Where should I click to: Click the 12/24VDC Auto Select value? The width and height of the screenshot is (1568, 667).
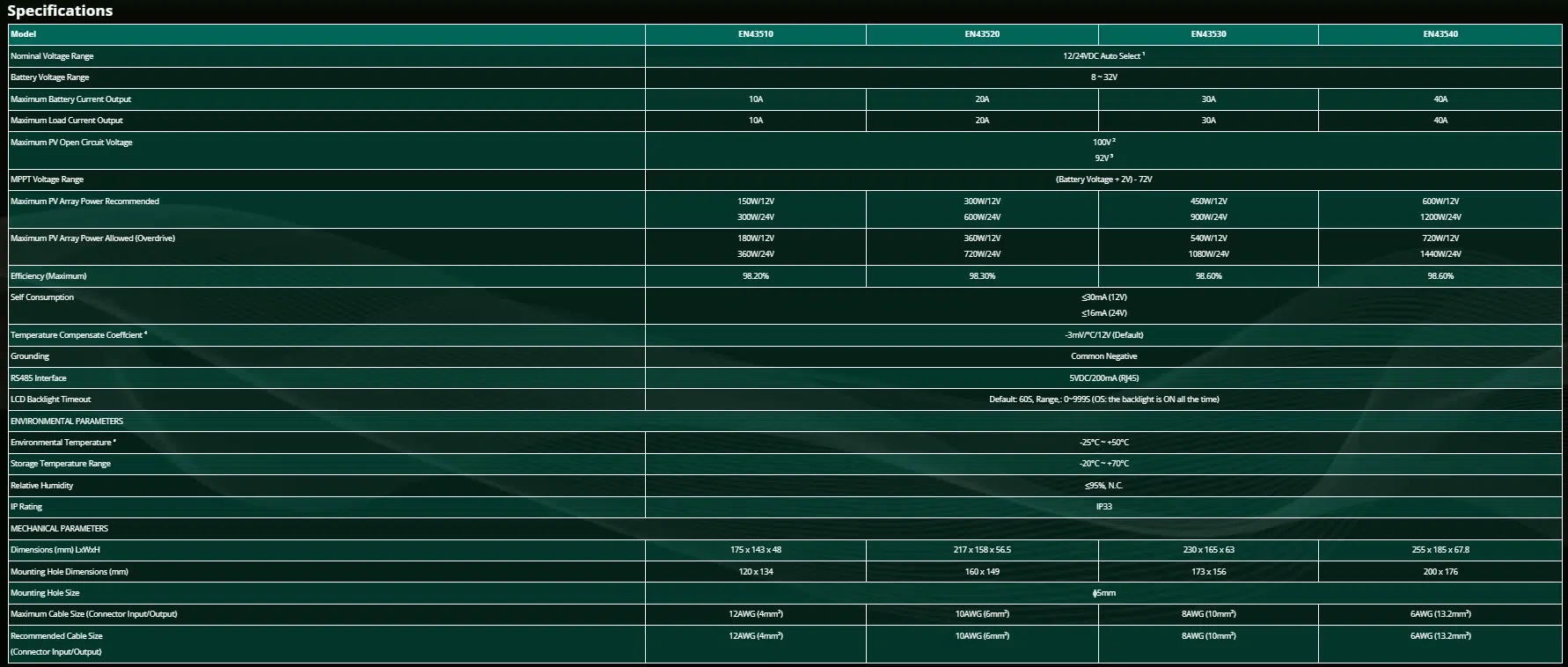tap(1103, 56)
